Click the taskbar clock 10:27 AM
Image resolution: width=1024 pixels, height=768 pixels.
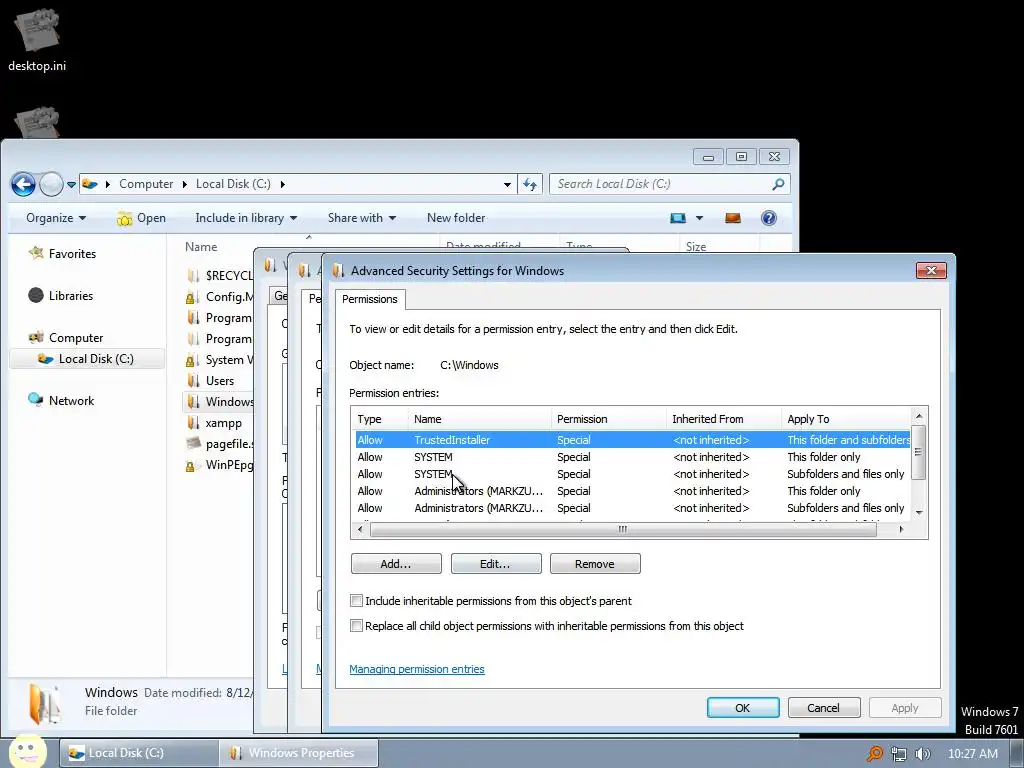972,754
